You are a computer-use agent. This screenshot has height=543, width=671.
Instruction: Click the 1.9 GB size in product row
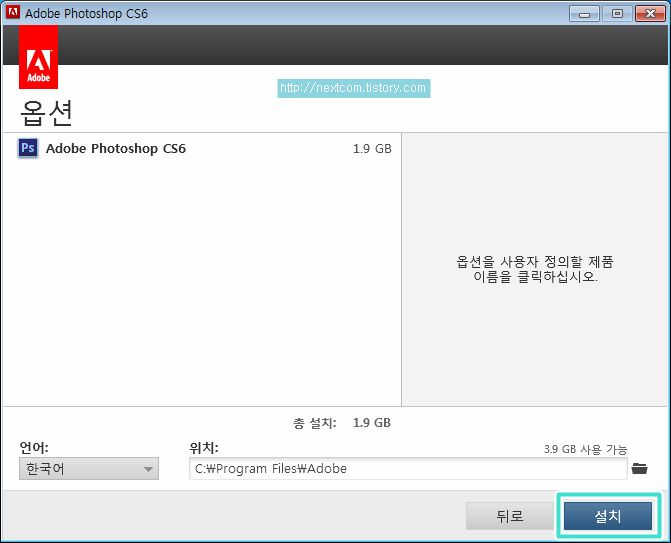[x=372, y=148]
